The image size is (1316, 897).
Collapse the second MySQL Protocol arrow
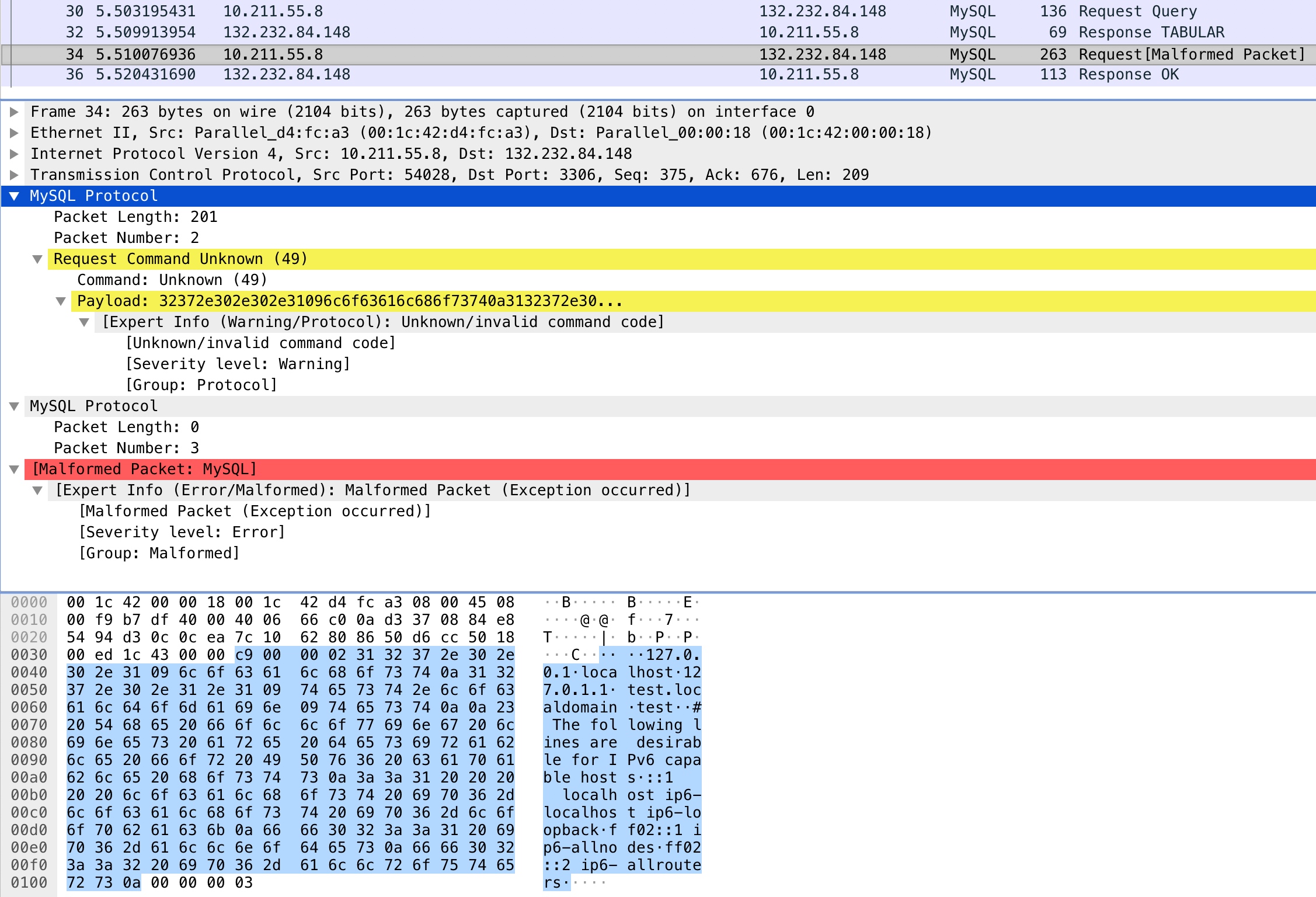tap(15, 406)
